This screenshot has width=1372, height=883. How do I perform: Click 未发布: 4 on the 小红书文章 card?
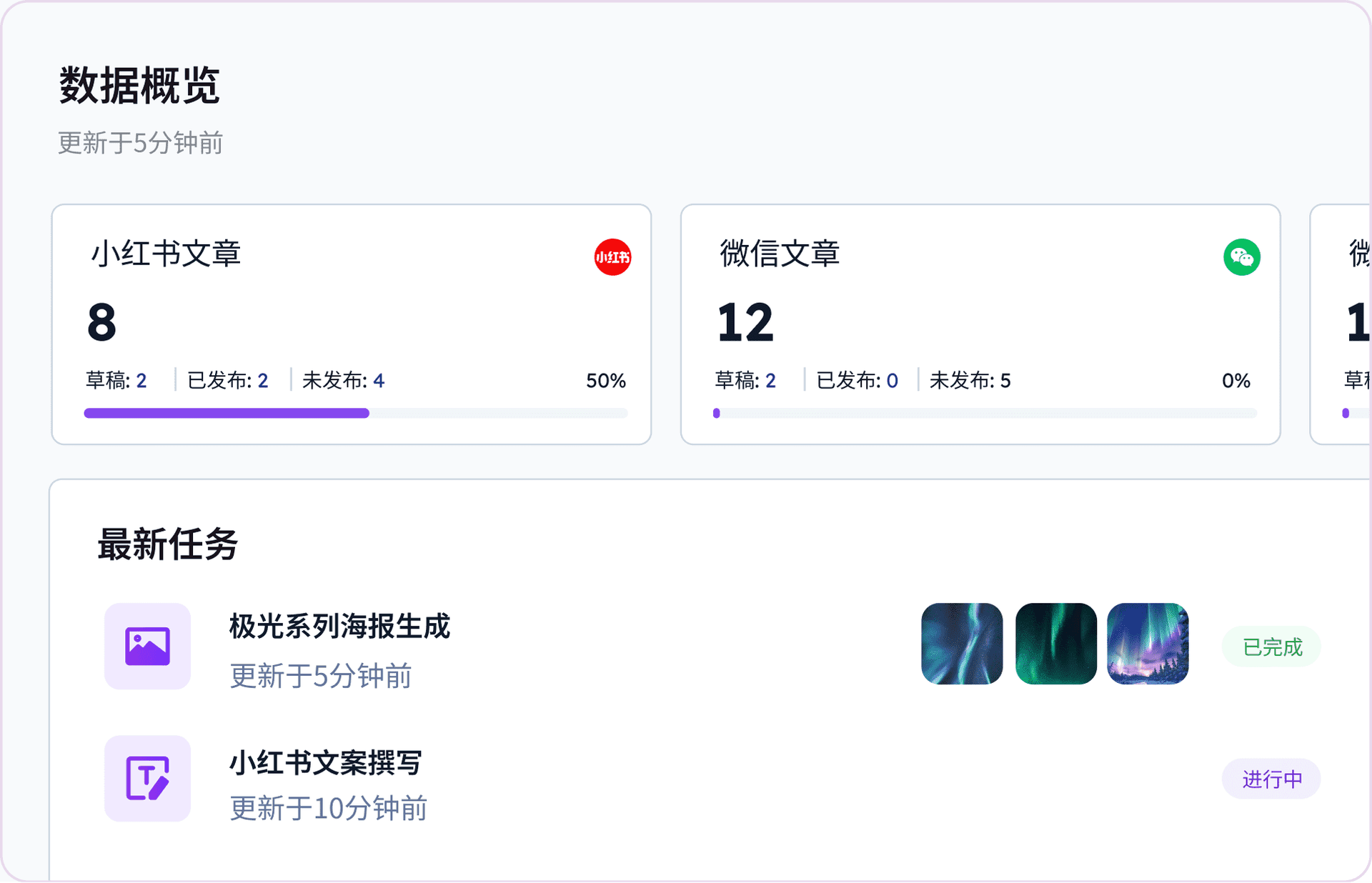[x=345, y=380]
